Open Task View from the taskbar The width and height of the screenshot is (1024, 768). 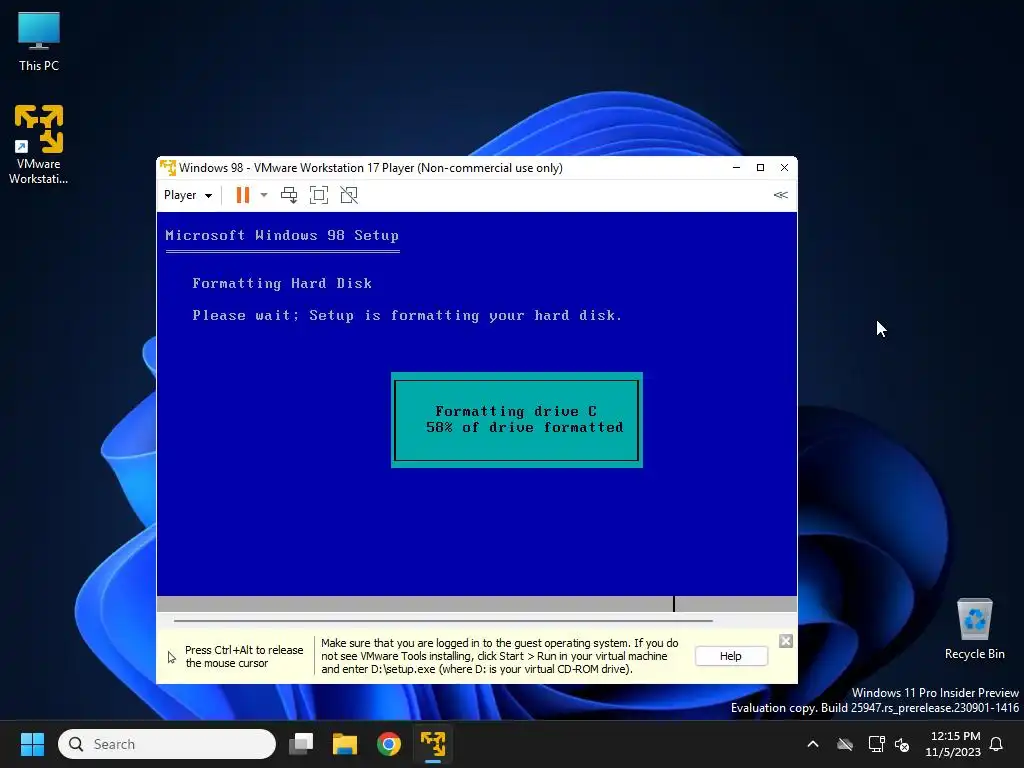click(301, 744)
